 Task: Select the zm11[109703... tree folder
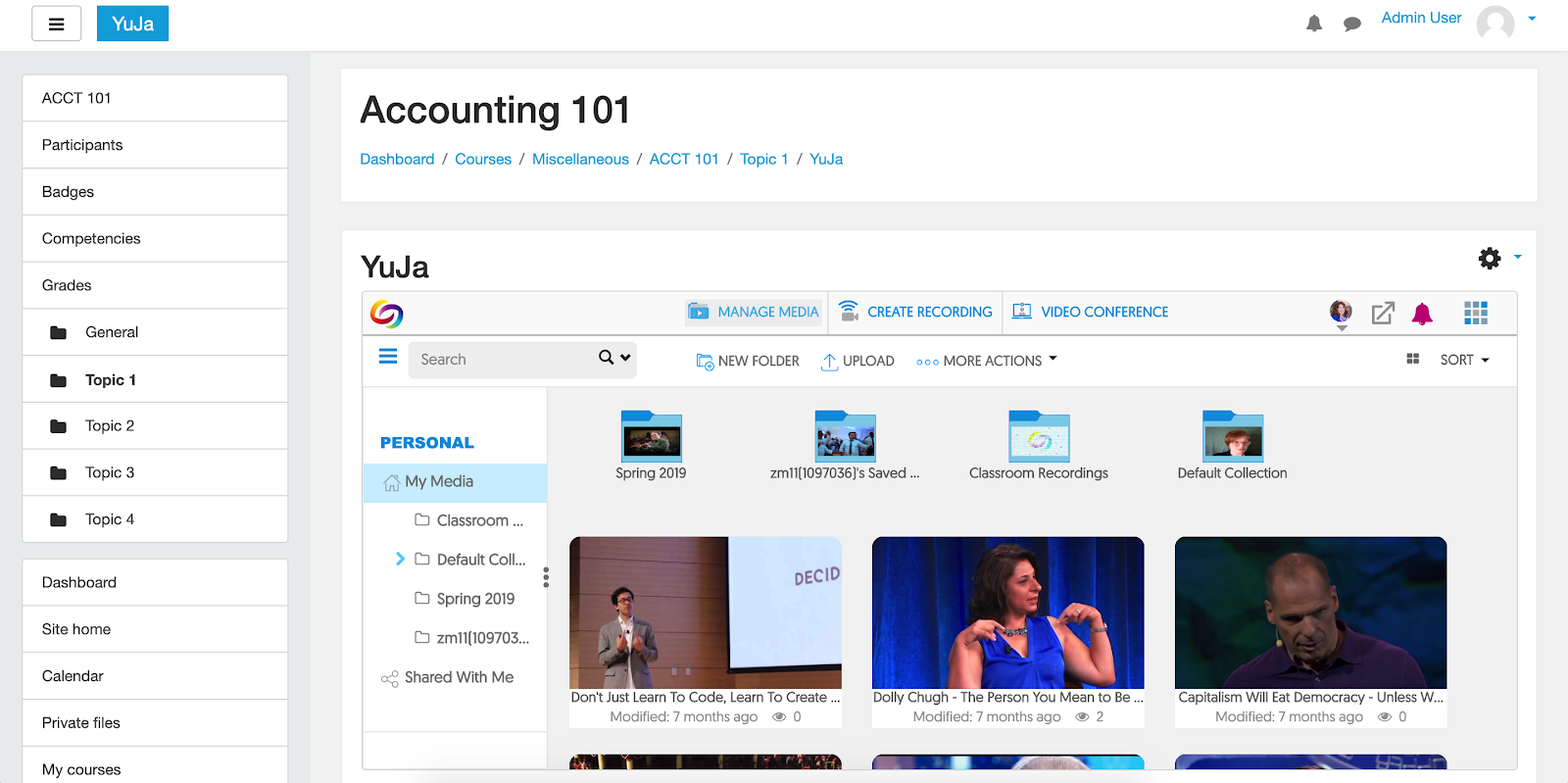(471, 638)
